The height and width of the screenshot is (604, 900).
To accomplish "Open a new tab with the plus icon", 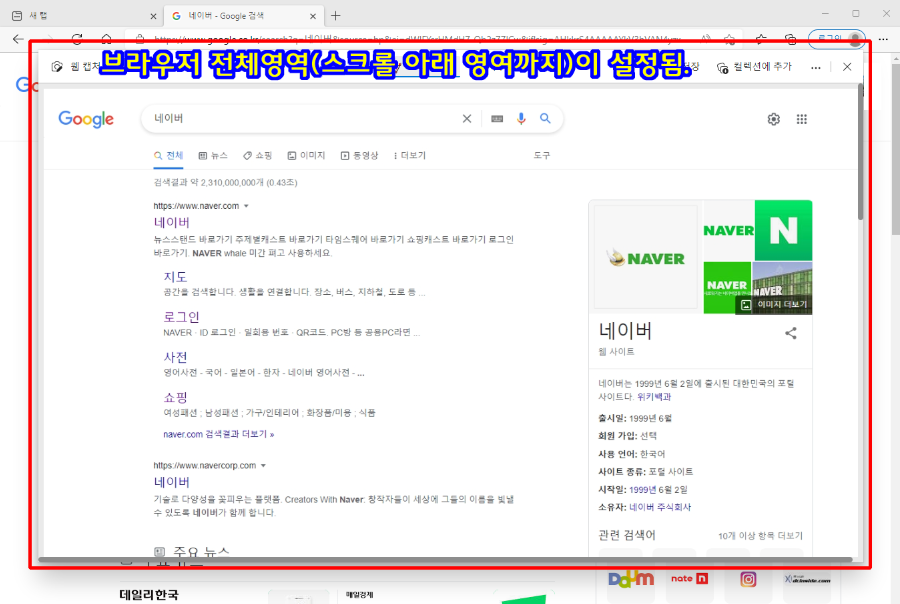I will [336, 16].
